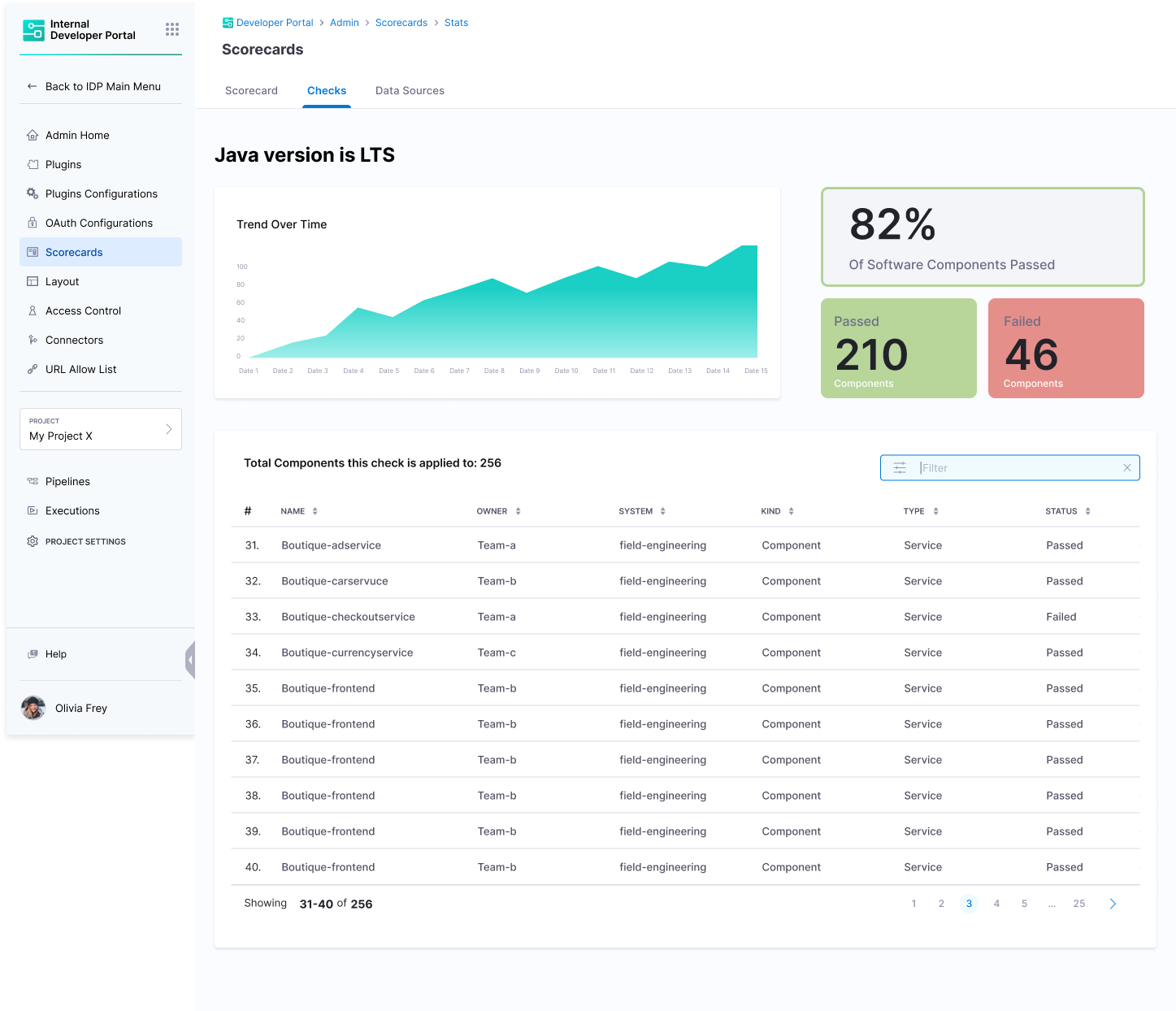Click into the Filter input field

click(x=1016, y=468)
